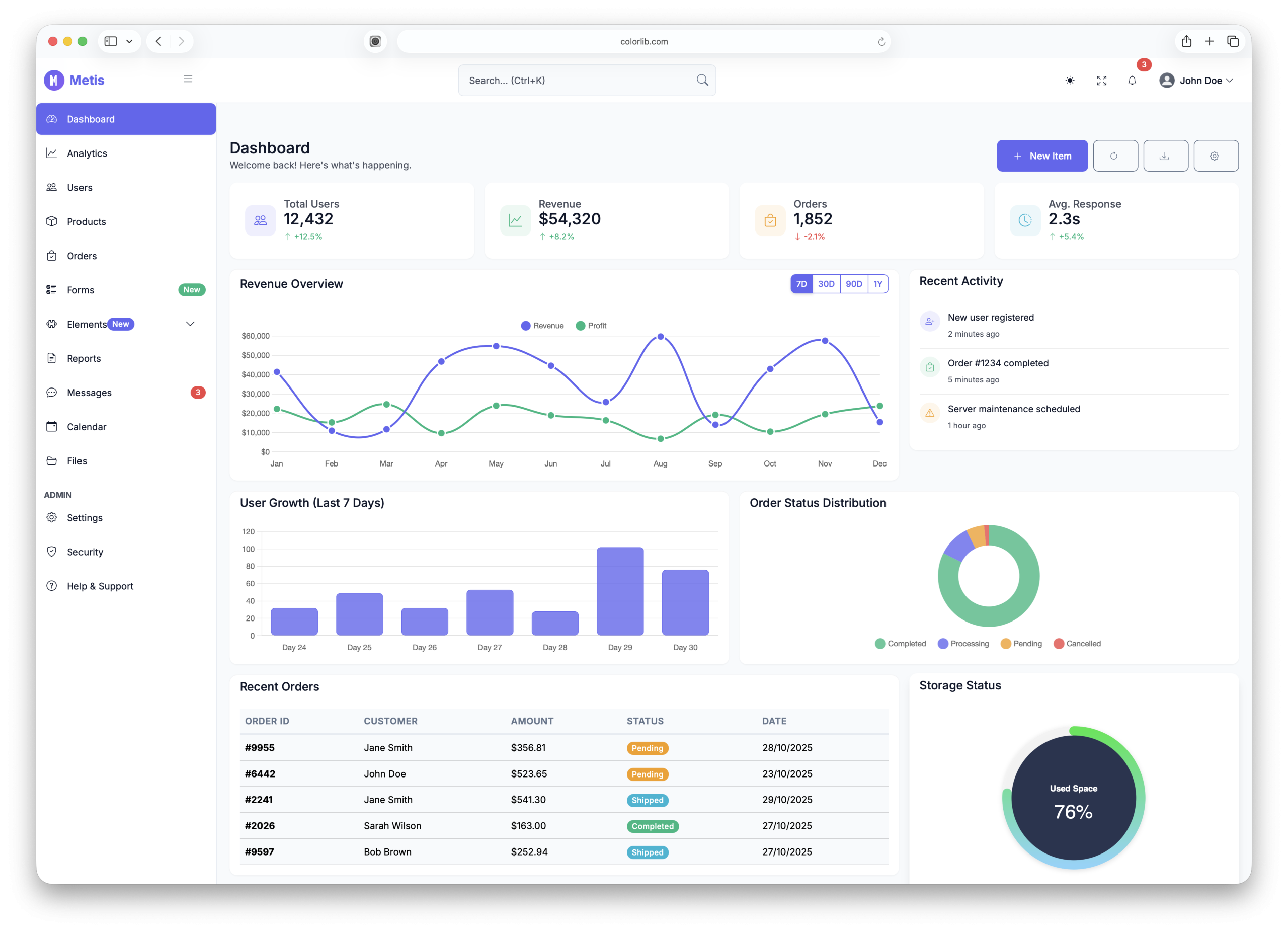Open Messages from the sidebar
The height and width of the screenshot is (932, 1288).
89,393
